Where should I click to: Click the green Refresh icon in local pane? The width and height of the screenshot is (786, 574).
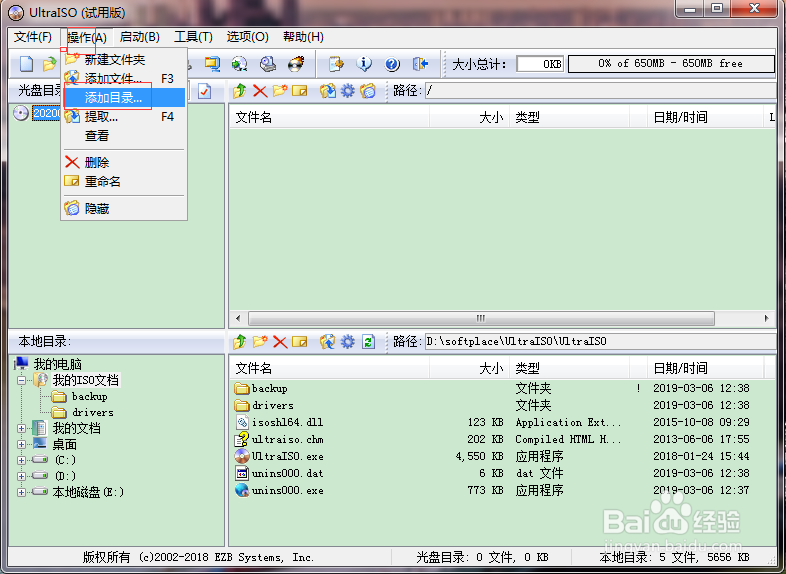pos(368,342)
